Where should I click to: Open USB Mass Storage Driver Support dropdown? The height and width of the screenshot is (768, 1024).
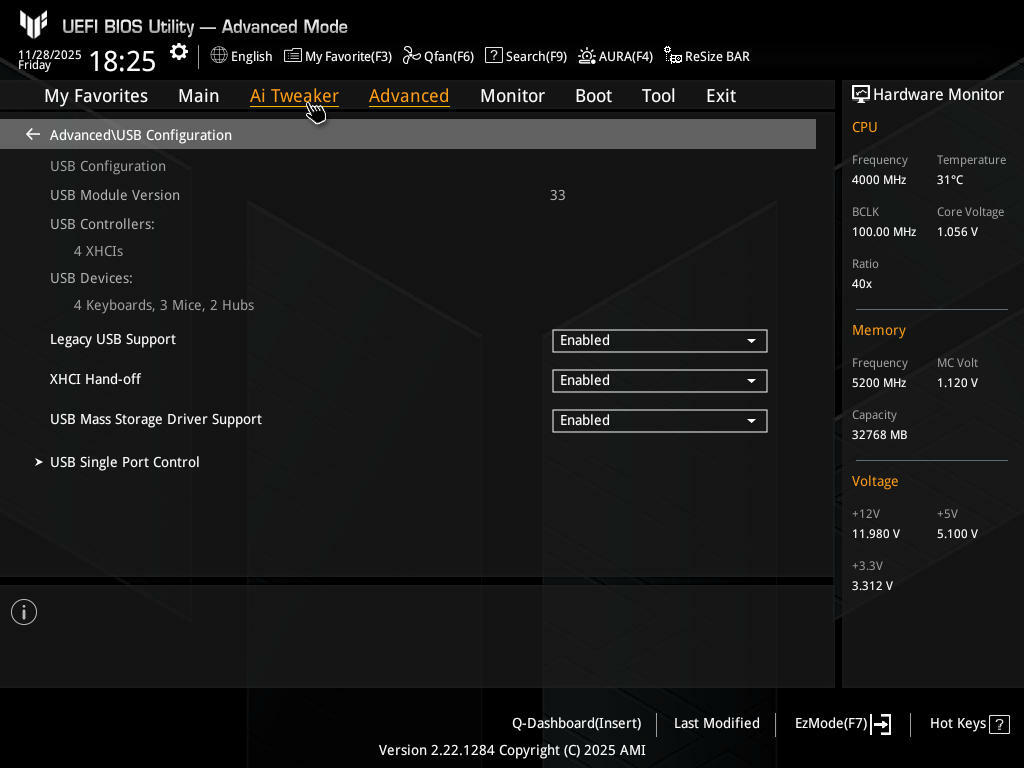[x=659, y=421]
